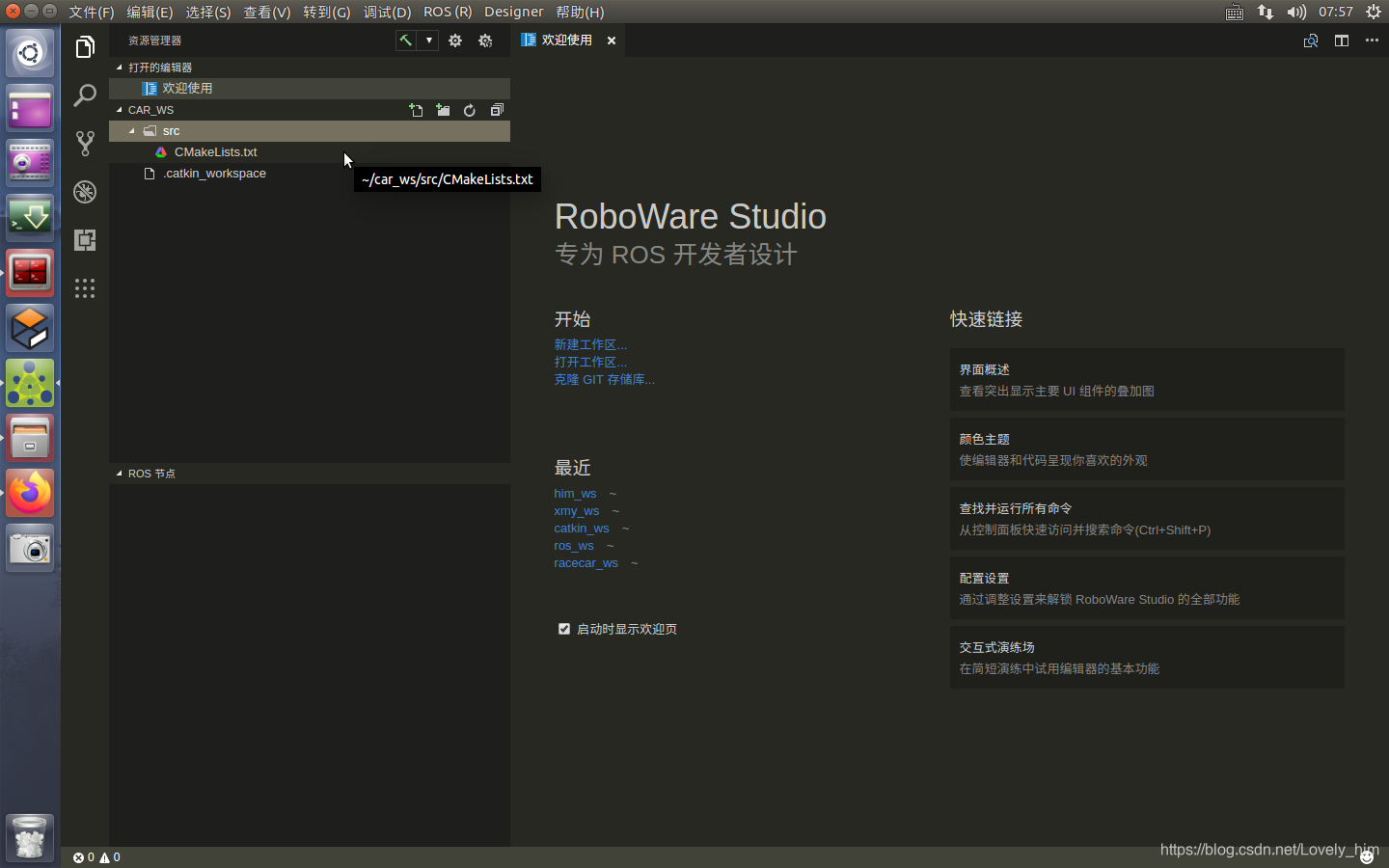Collapse the src folder arrow
The height and width of the screenshot is (868, 1389).
tap(132, 131)
